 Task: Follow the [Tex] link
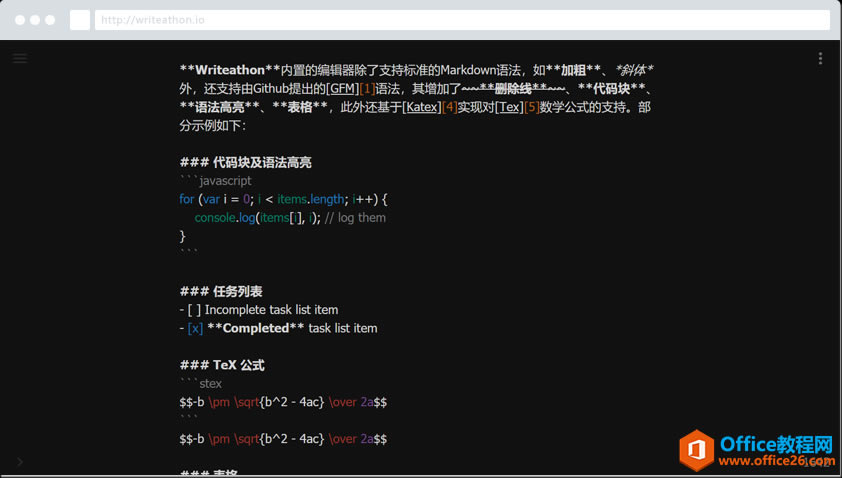509,107
